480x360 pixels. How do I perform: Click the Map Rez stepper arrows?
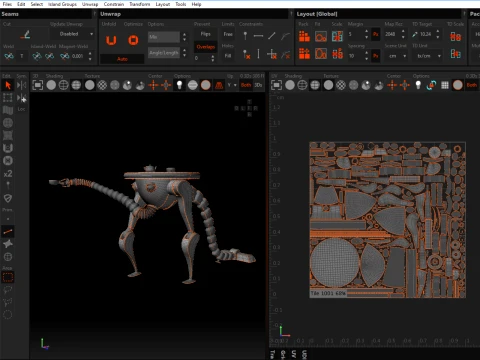403,34
